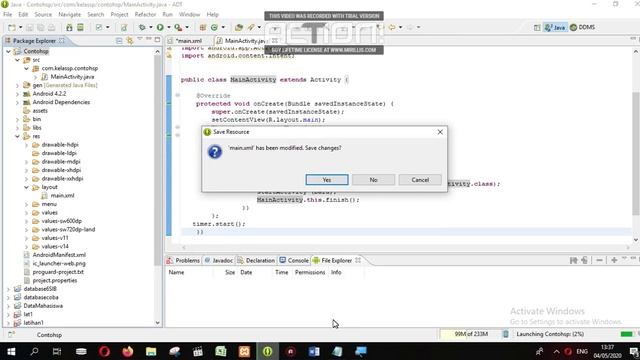This screenshot has width=640, height=360.
Task: Open the Debug dropdown arrow
Action: (150, 27)
